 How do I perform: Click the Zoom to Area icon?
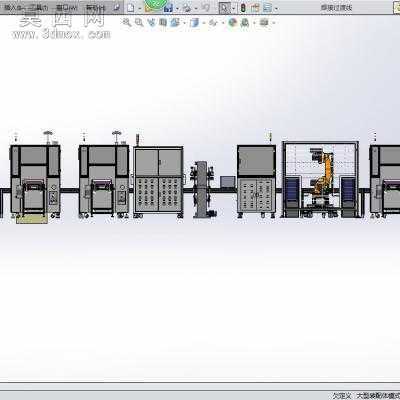tap(139, 22)
